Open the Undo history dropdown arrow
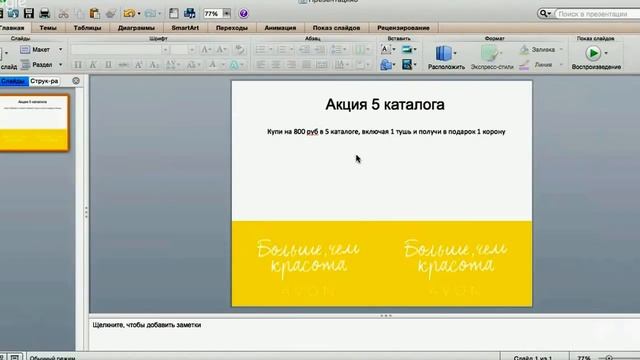This screenshot has width=640, height=360. [139, 14]
